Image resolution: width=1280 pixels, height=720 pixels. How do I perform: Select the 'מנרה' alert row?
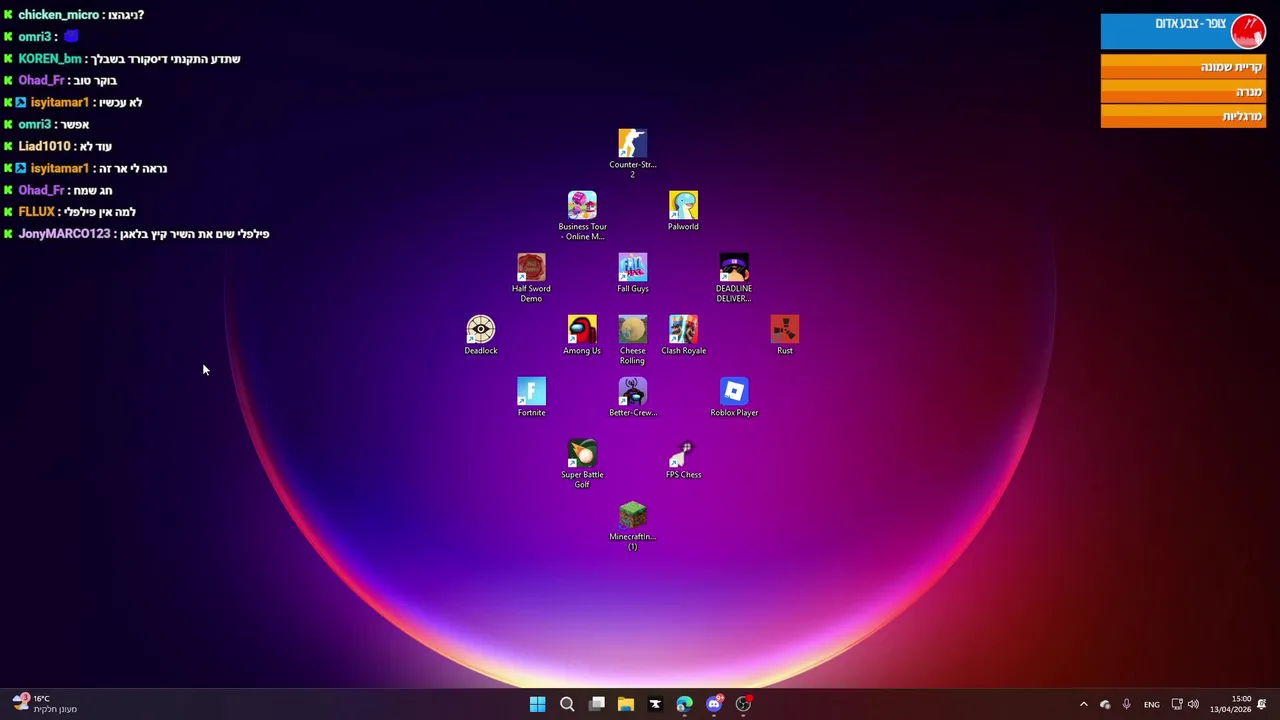[1184, 92]
